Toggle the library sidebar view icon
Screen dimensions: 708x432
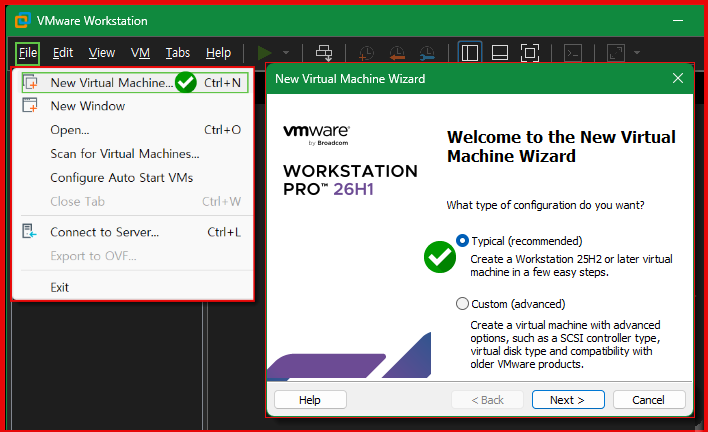470,53
